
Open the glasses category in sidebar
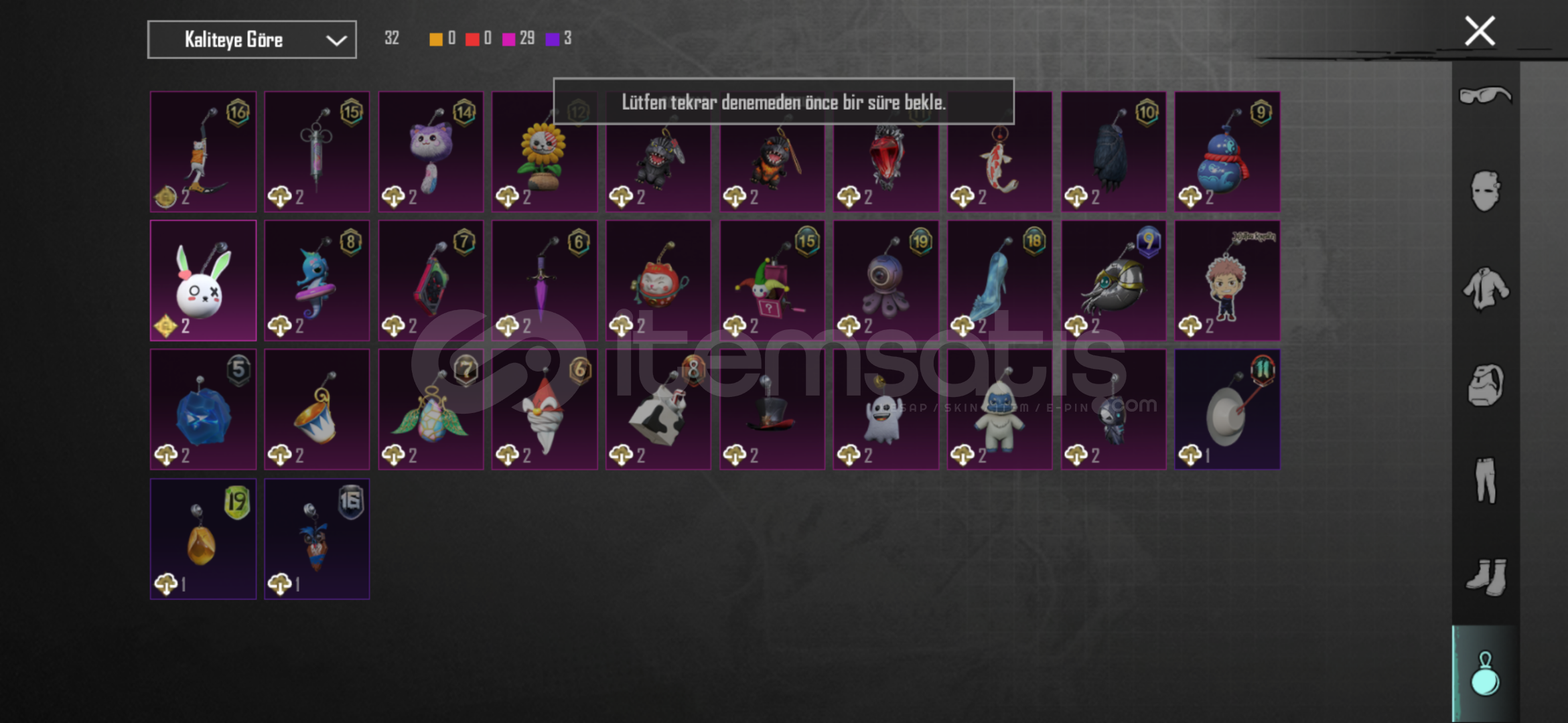[x=1485, y=96]
